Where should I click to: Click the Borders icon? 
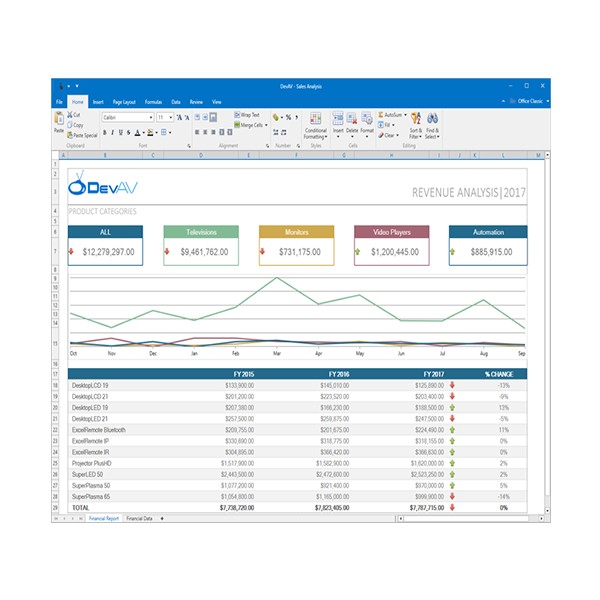click(163, 132)
